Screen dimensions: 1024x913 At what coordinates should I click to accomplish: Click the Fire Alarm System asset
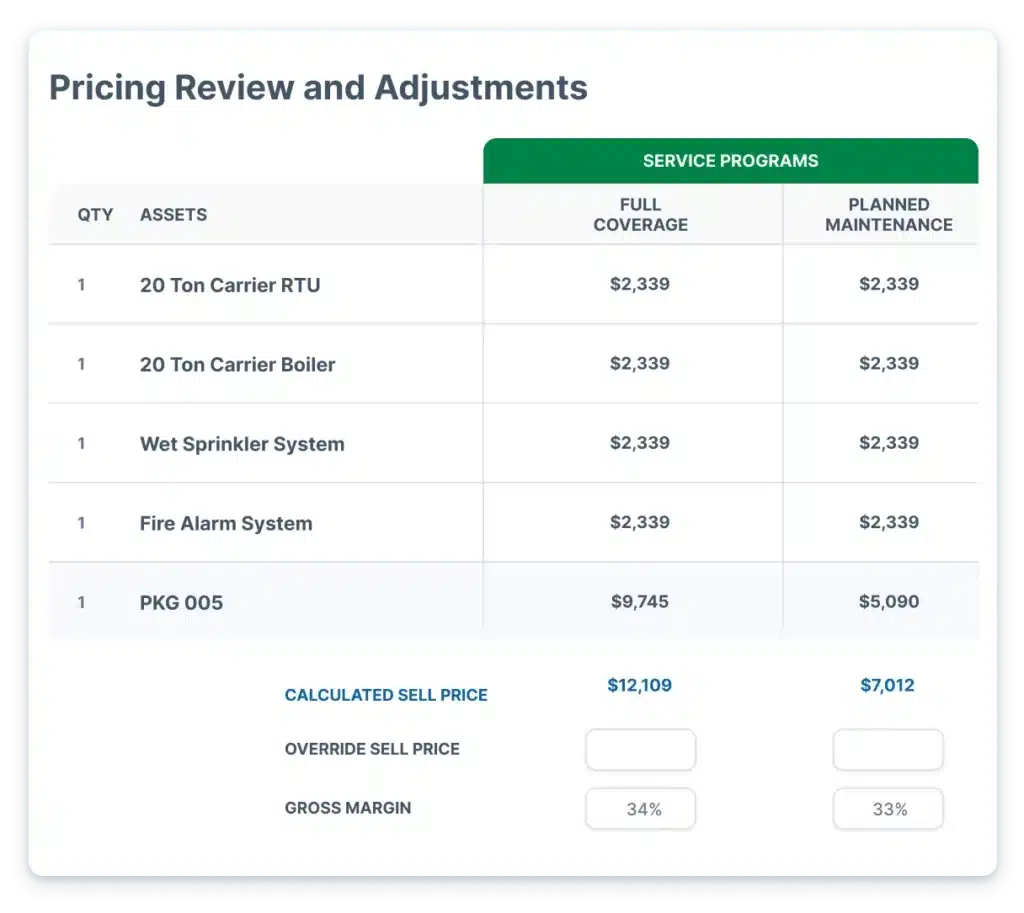(x=226, y=524)
